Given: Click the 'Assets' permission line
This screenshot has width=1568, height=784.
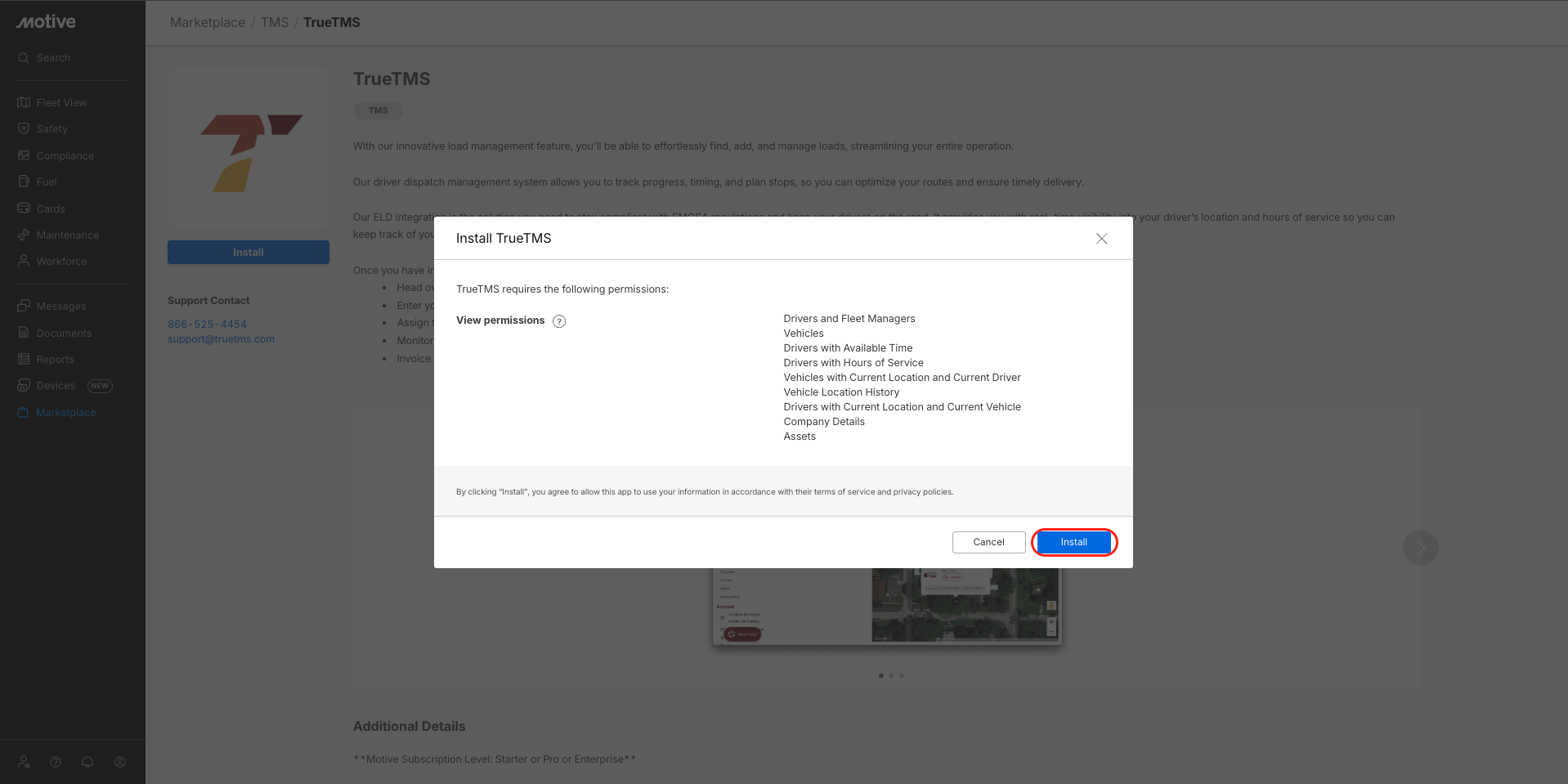Looking at the screenshot, I should coord(800,437).
